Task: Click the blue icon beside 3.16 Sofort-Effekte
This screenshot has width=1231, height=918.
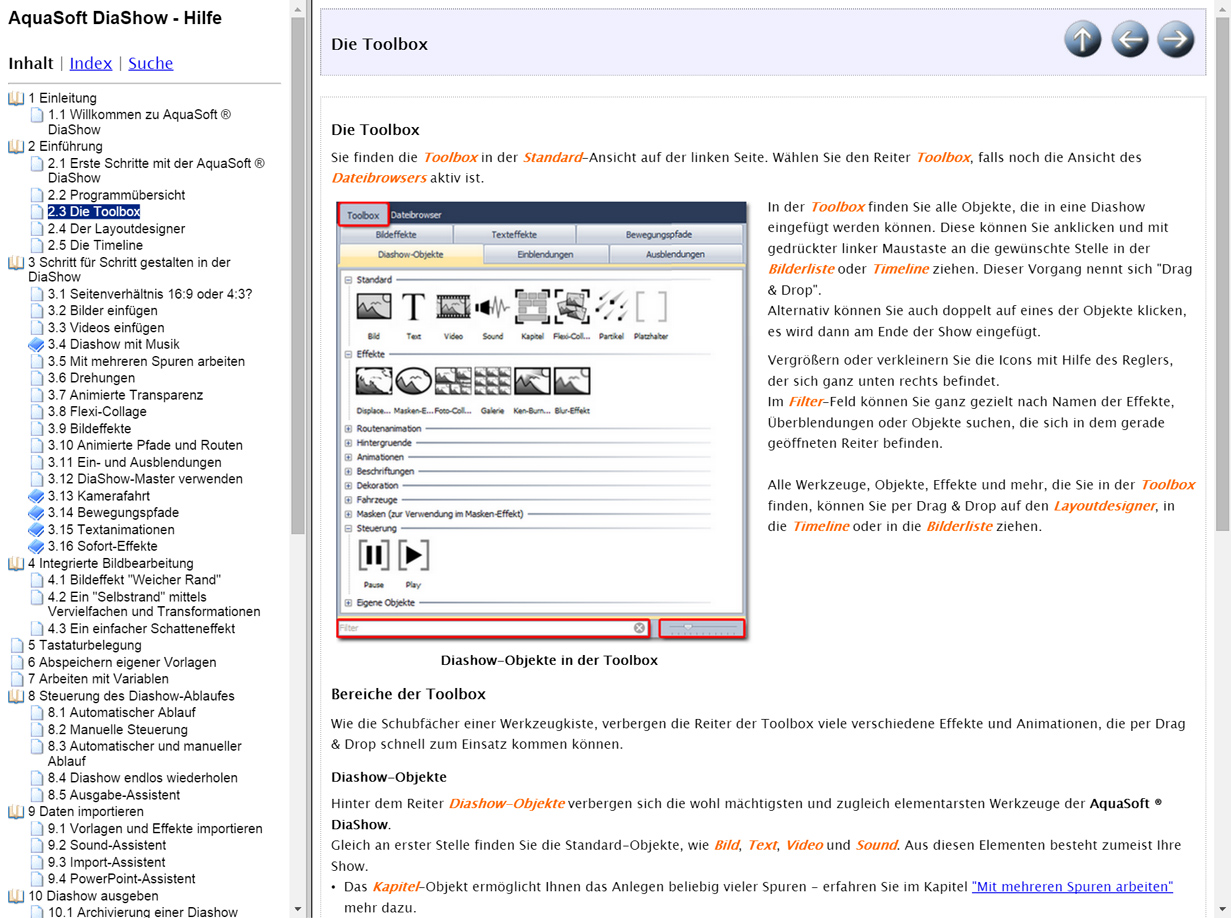Action: click(36, 547)
